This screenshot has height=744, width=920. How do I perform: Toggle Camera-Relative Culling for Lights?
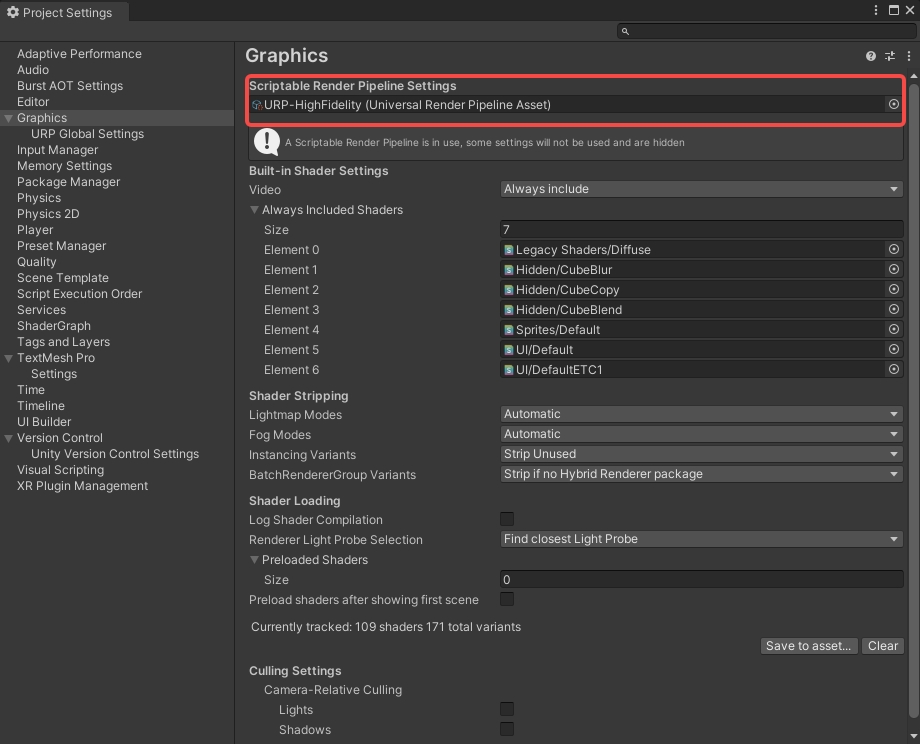(x=507, y=709)
